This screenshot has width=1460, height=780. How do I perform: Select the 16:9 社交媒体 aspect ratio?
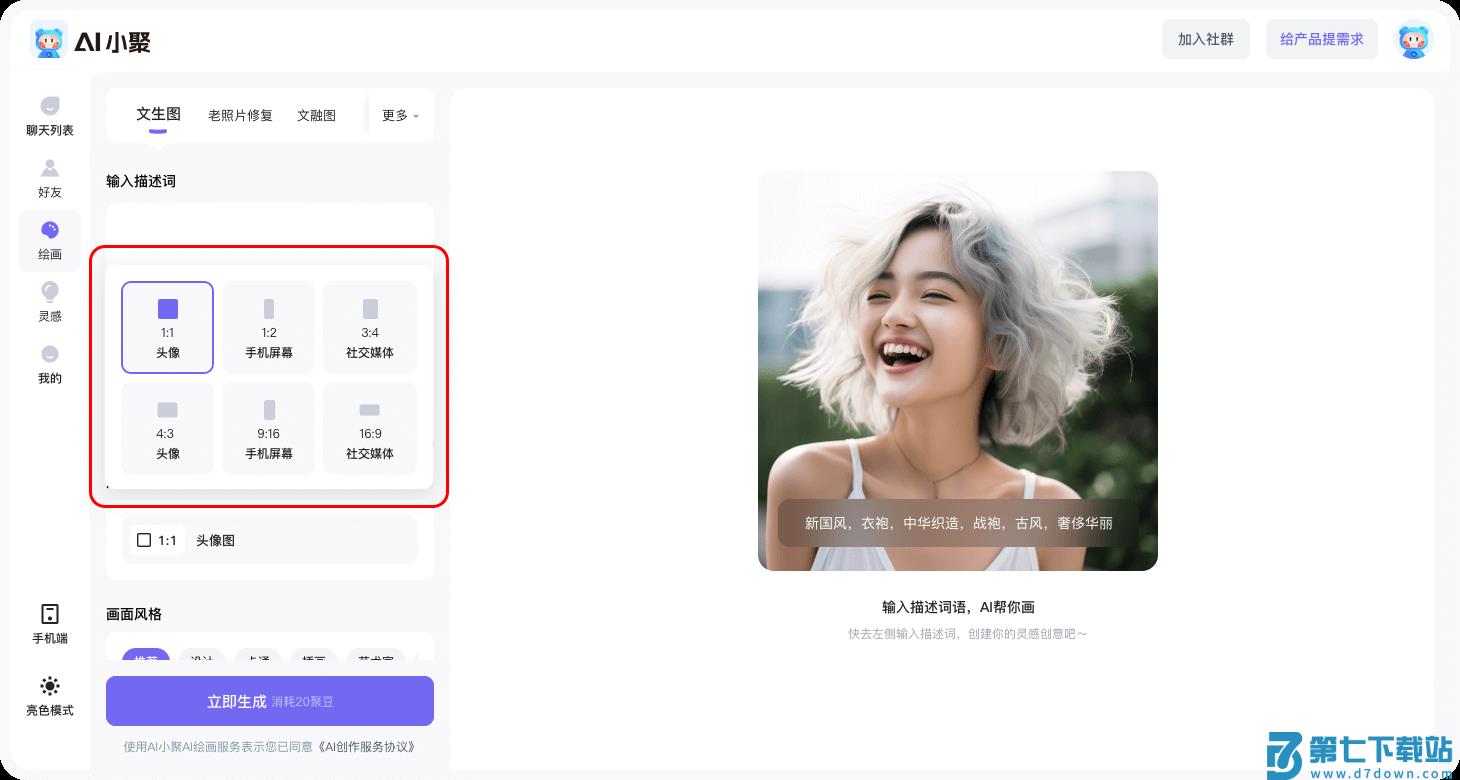click(370, 428)
